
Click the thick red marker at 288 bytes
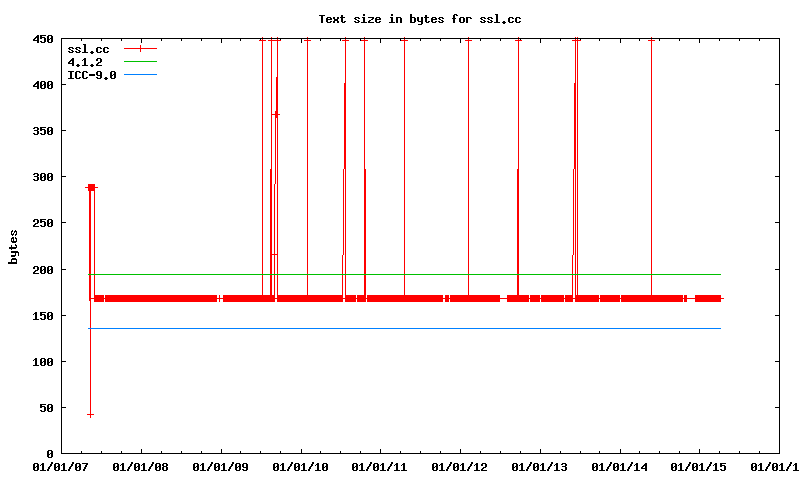[91, 187]
